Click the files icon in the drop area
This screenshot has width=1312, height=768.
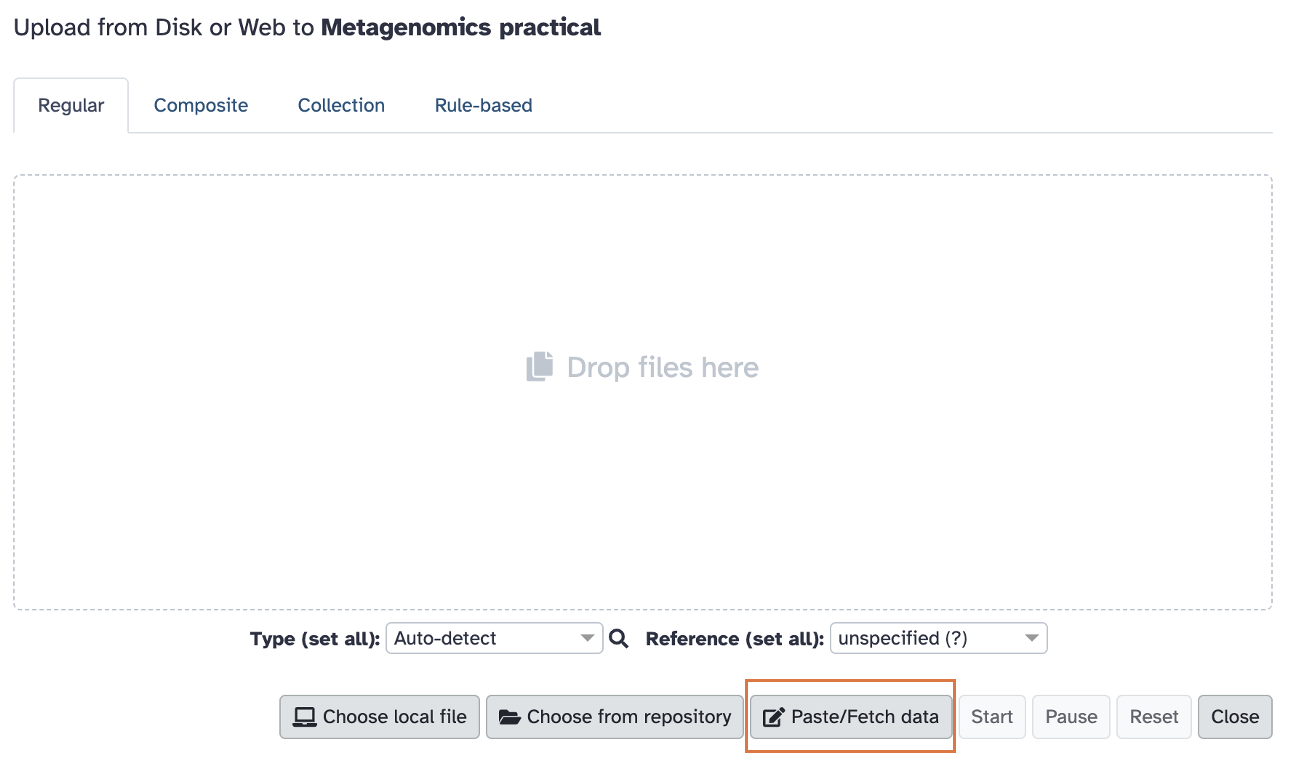[540, 367]
